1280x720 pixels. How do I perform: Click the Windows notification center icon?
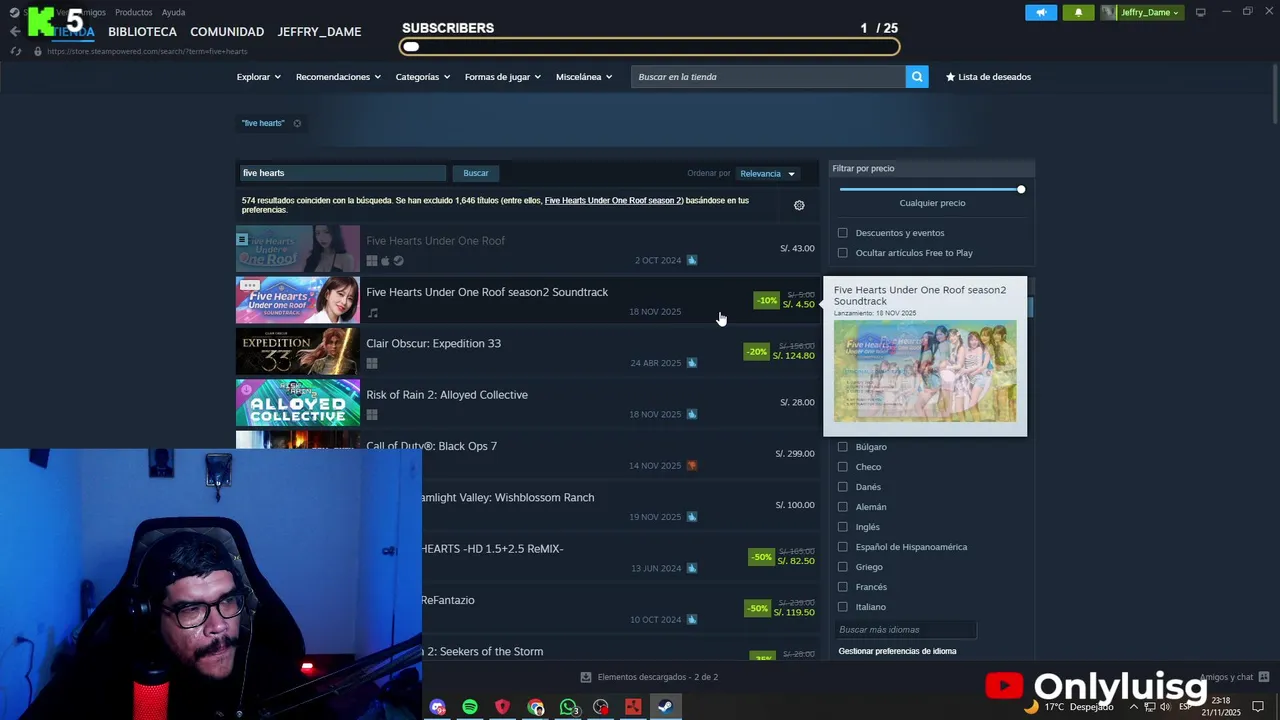tap(1258, 707)
